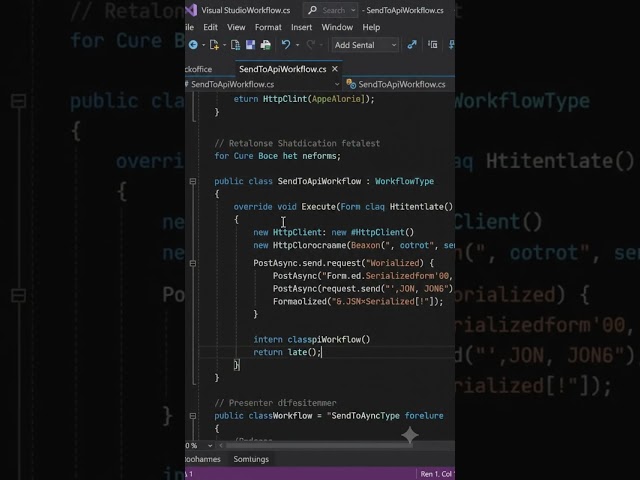Open the zoom percentage dropdown
This screenshot has height=480, width=640.
coord(210,445)
